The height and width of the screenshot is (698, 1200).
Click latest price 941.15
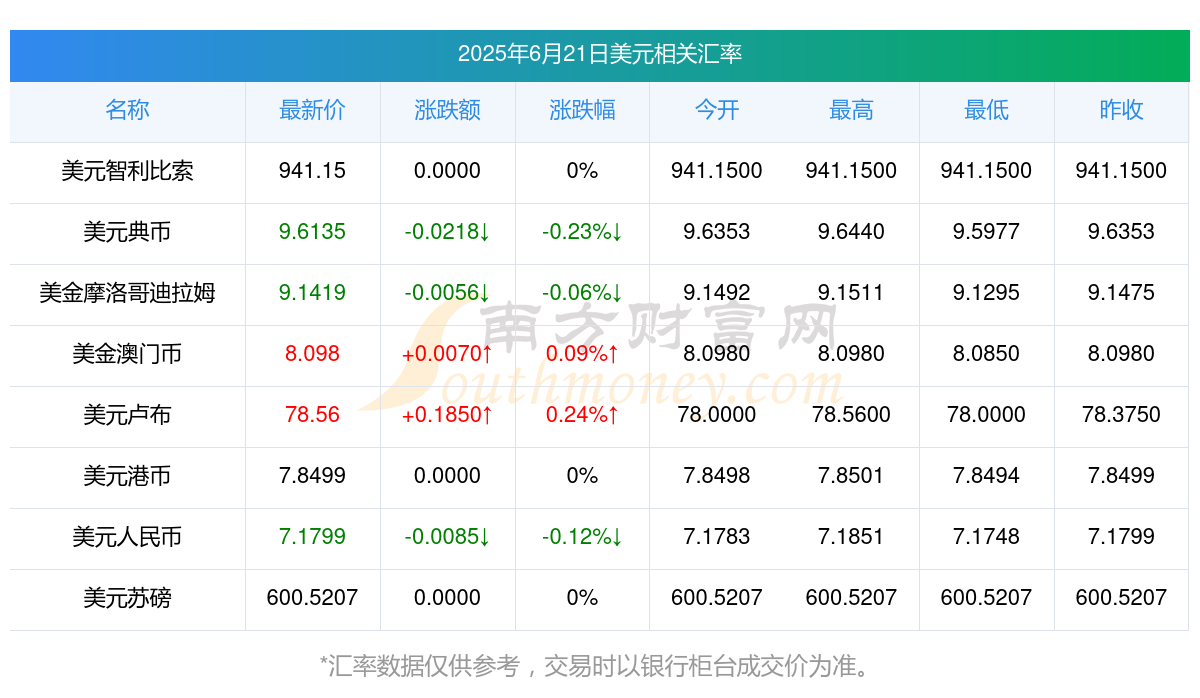click(312, 171)
